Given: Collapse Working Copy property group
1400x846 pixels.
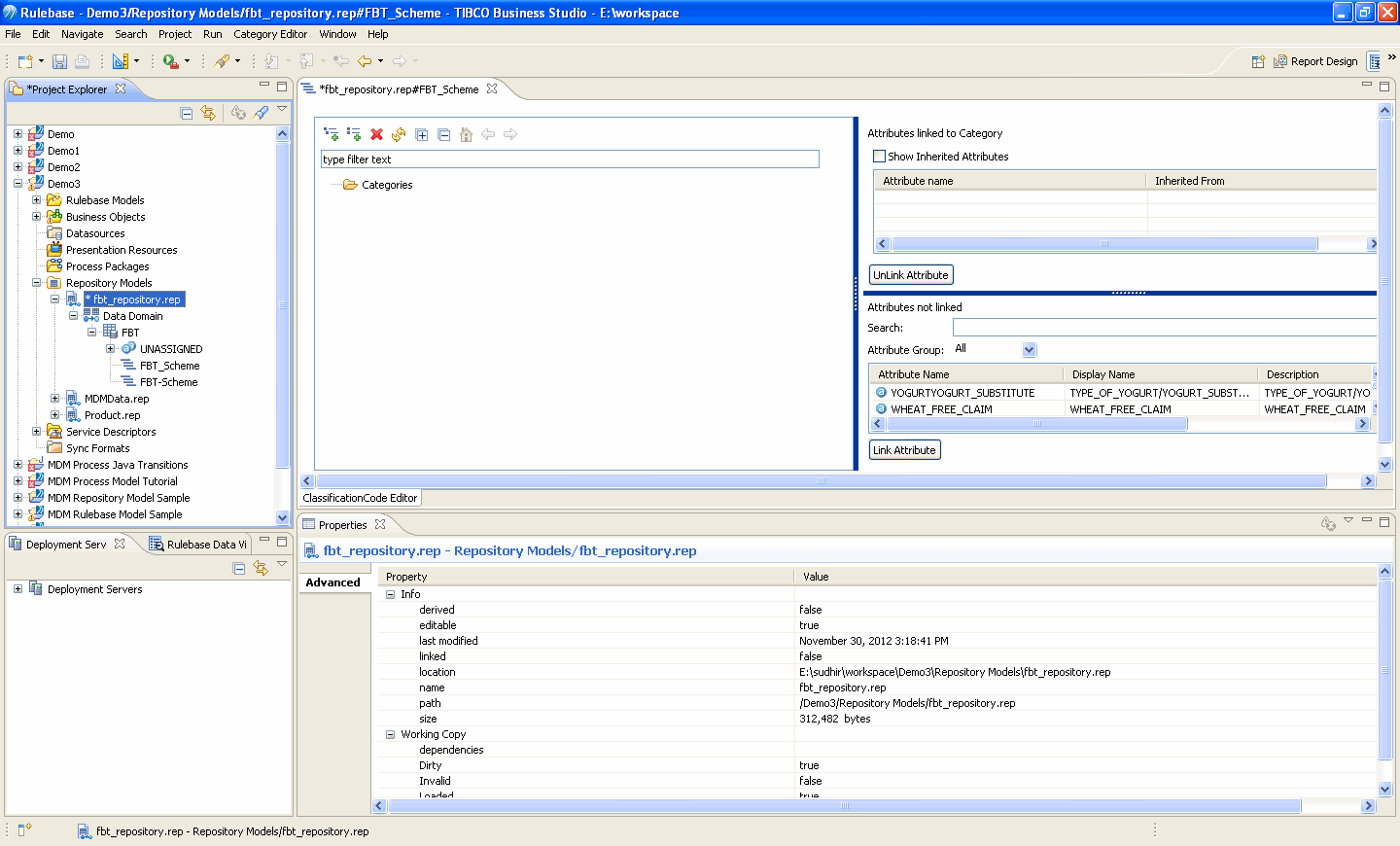Looking at the screenshot, I should click(x=391, y=734).
